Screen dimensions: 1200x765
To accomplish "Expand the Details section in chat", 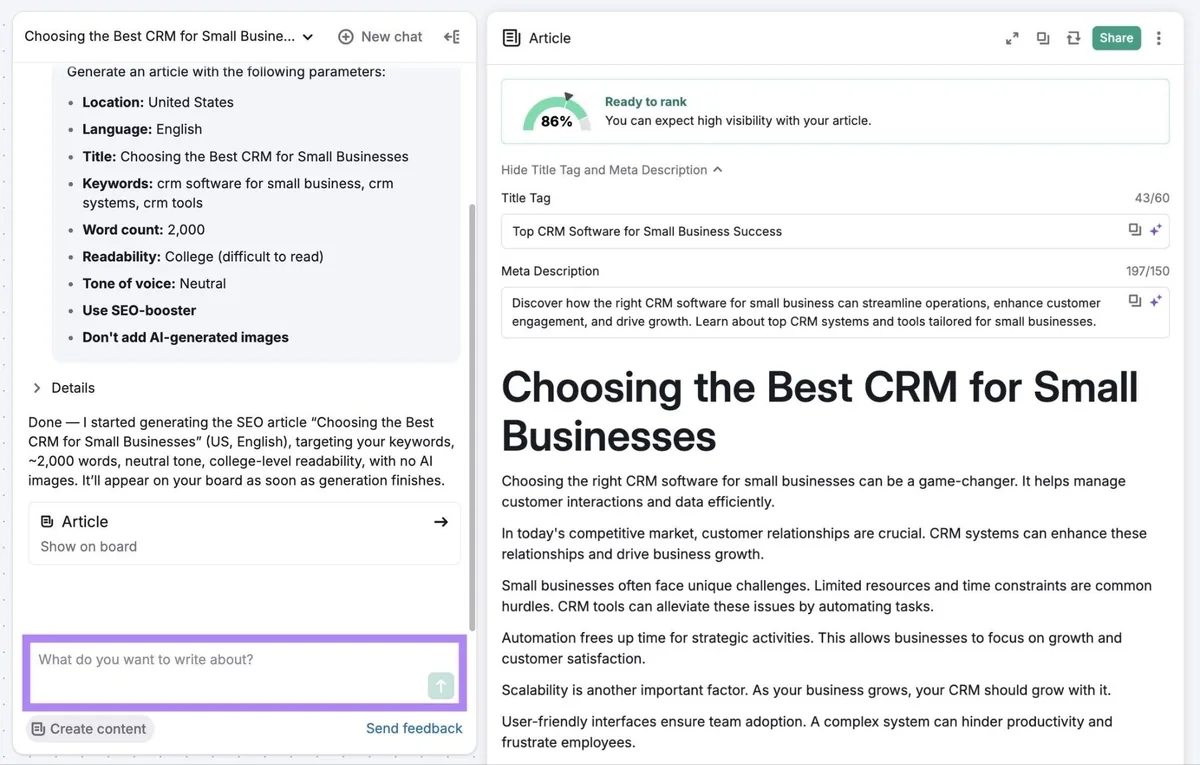I will point(63,388).
